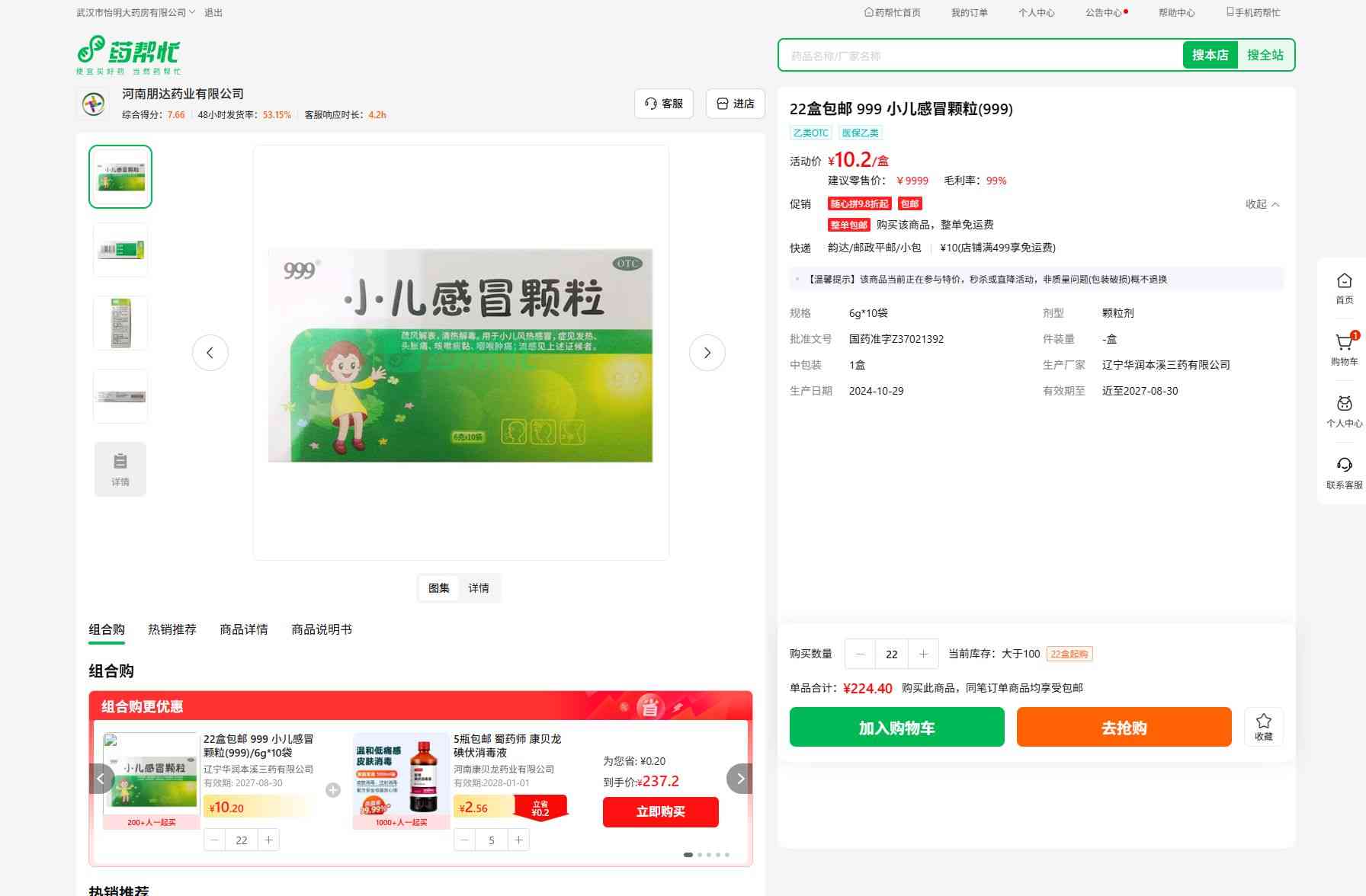
Task: Switch image viewer to 详情 mode
Action: tap(479, 588)
